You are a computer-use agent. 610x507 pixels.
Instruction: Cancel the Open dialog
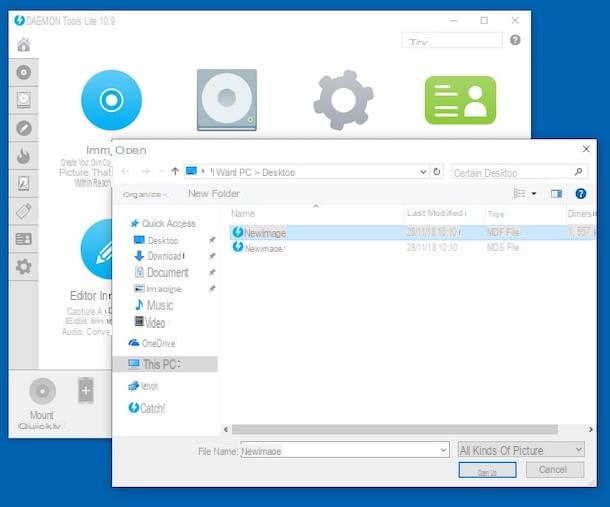[x=555, y=470]
